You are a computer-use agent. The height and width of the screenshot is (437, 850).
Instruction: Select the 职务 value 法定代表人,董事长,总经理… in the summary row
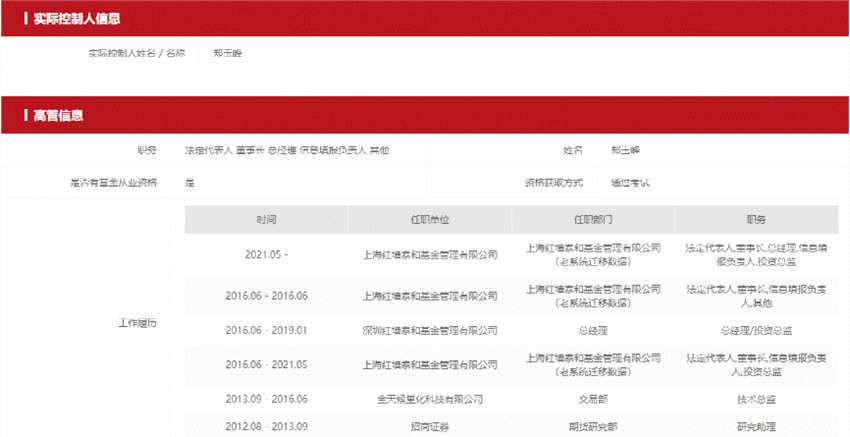[287, 150]
